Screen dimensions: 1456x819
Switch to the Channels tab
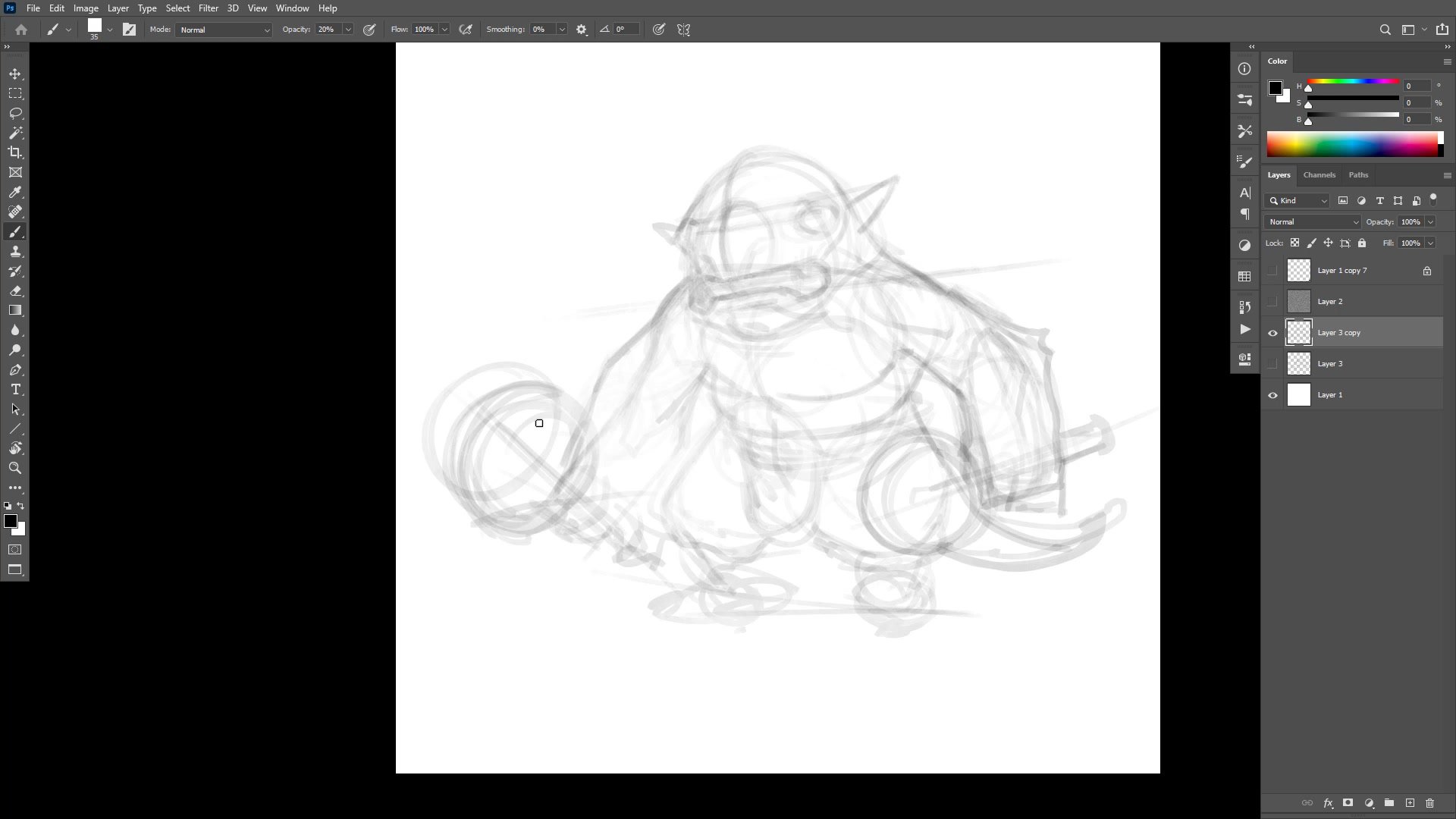coord(1319,175)
